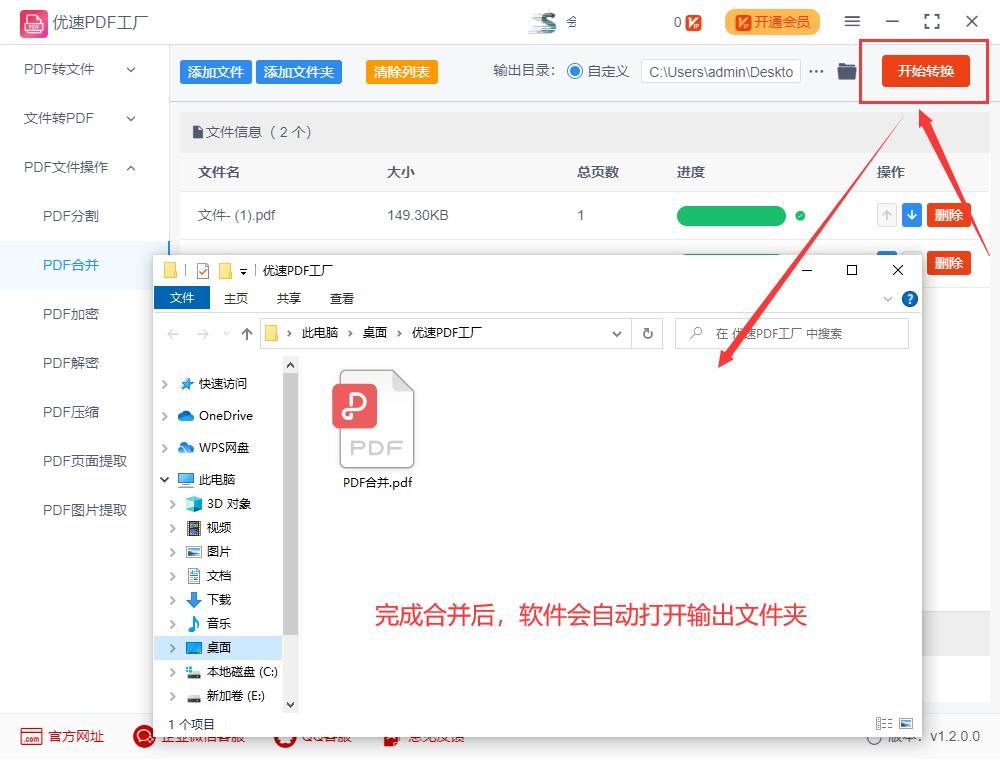This screenshot has width=1000, height=760.
Task: Switch explorer to large icons view toggle
Action: coord(906,723)
